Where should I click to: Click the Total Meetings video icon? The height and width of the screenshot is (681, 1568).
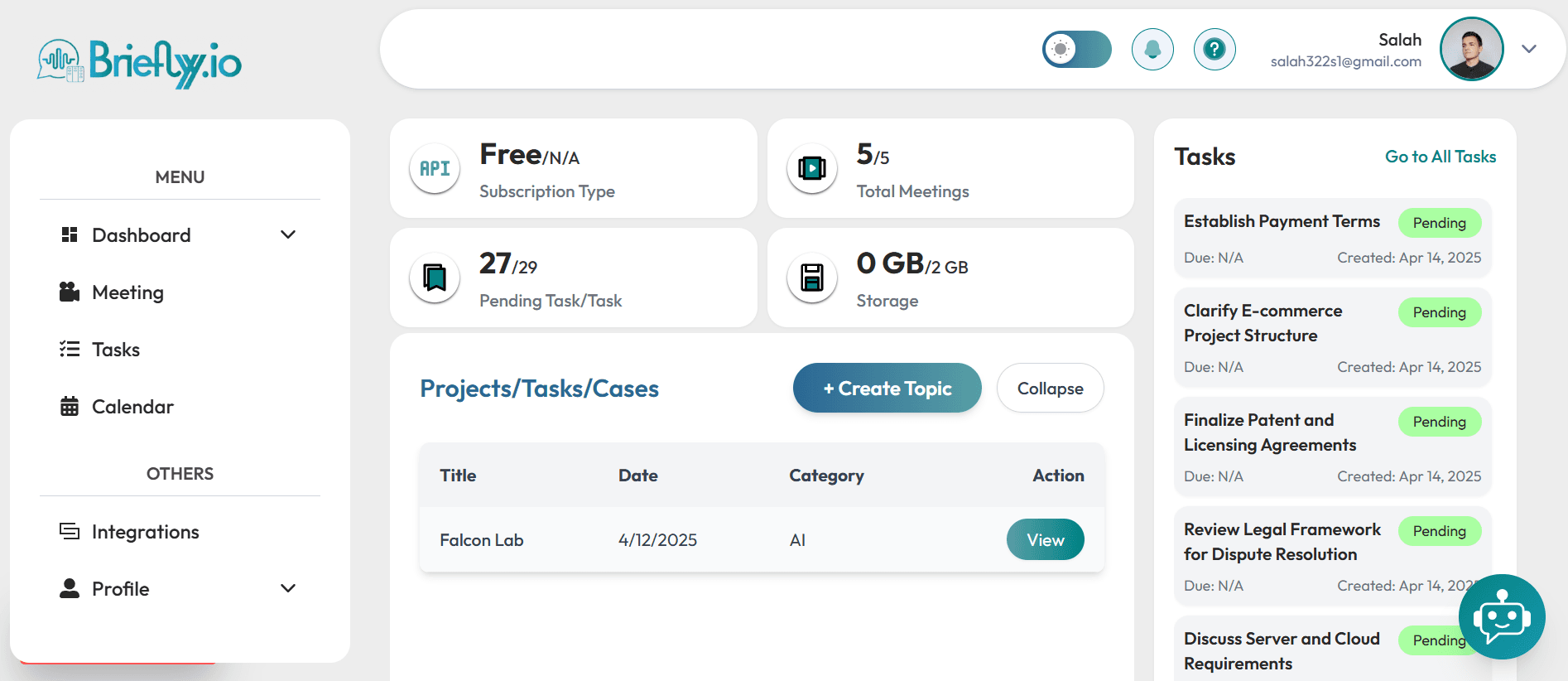coord(811,169)
